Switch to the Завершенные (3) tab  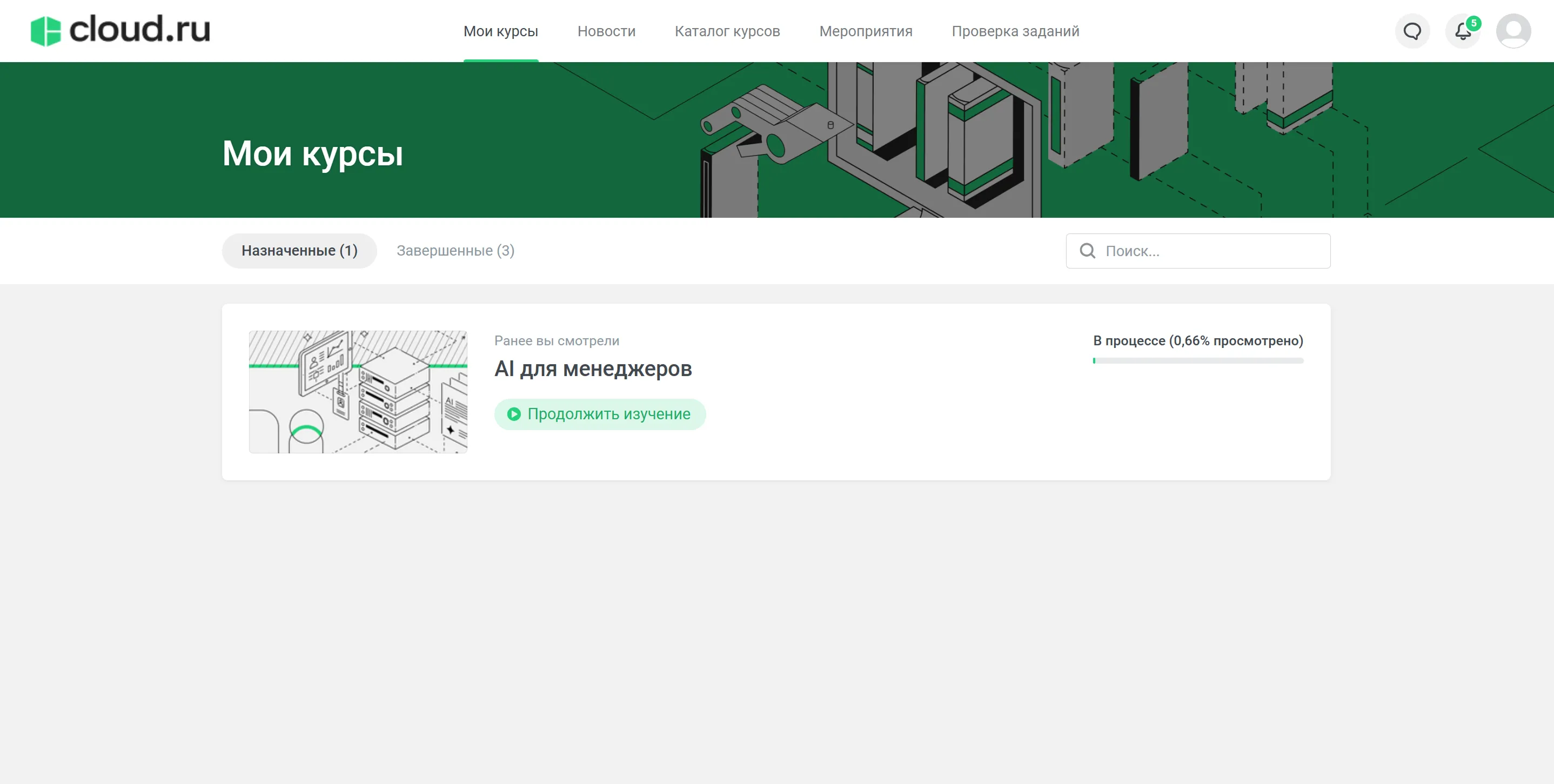tap(455, 251)
